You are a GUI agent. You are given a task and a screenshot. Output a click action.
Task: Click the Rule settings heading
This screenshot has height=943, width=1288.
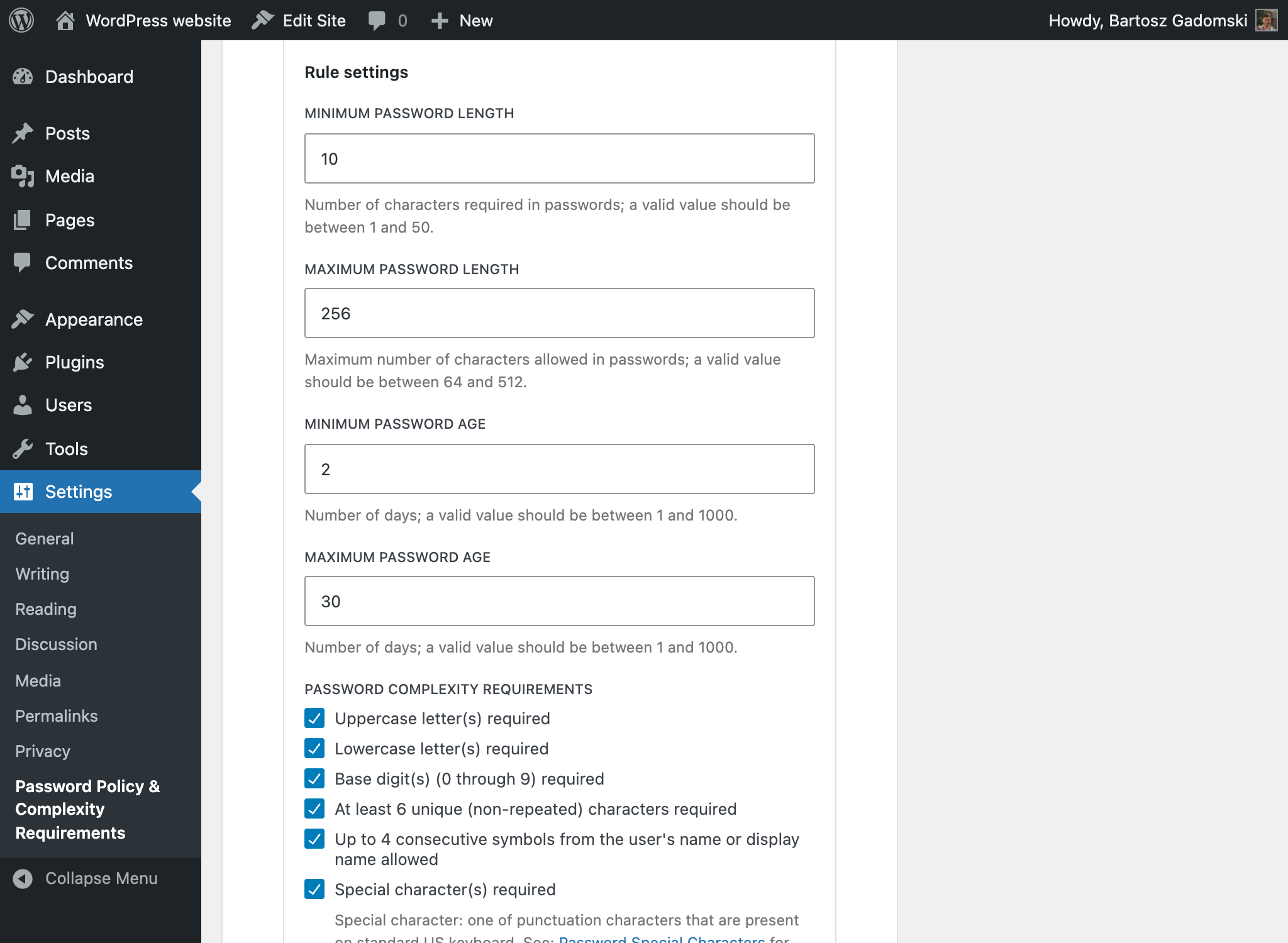pos(356,72)
